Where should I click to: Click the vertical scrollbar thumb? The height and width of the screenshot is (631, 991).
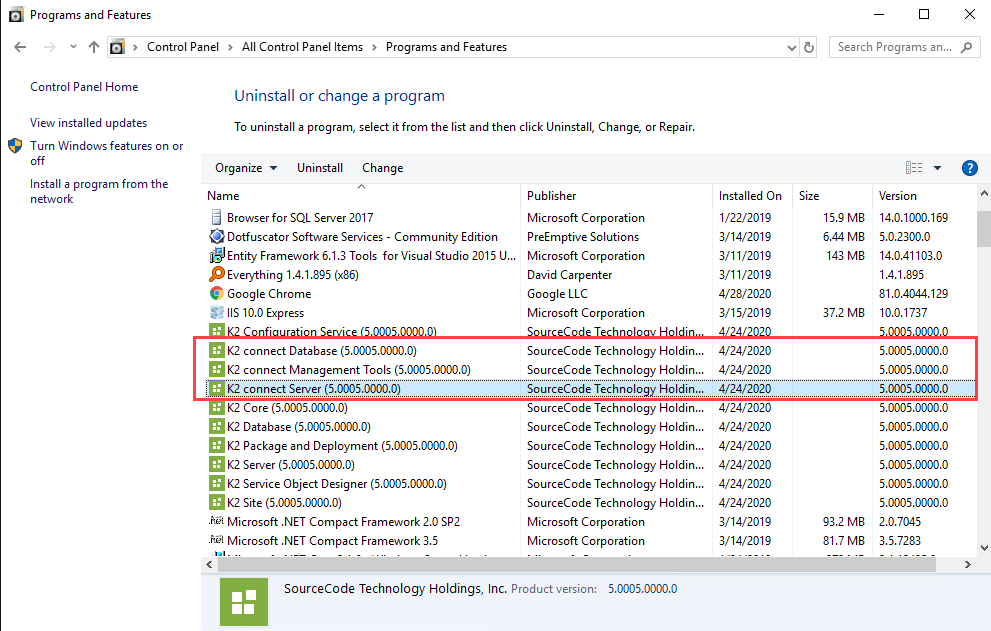pyautogui.click(x=984, y=229)
